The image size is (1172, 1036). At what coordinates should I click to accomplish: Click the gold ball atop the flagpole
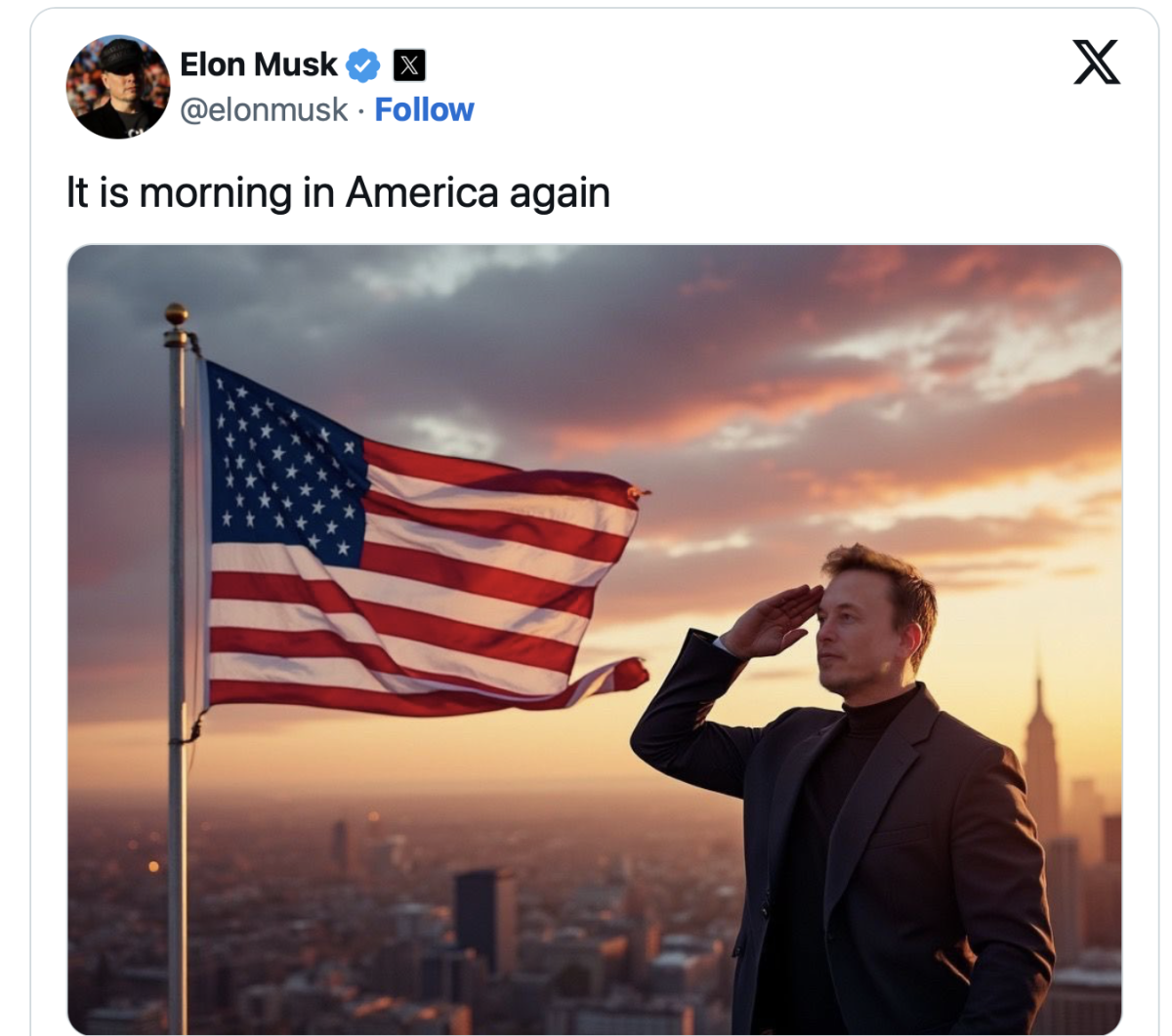(177, 313)
